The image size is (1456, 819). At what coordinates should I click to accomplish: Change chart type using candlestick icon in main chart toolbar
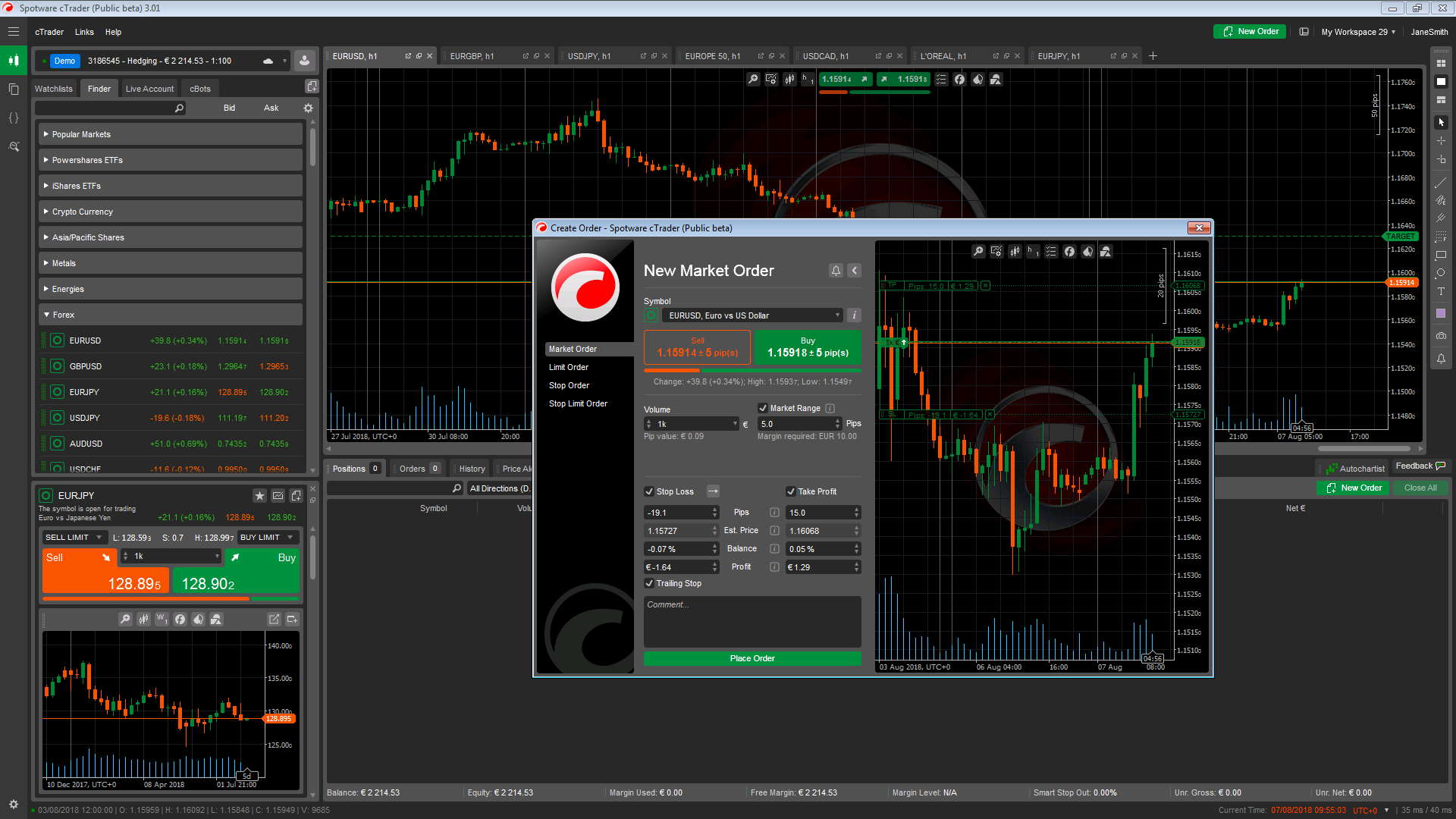coord(789,79)
